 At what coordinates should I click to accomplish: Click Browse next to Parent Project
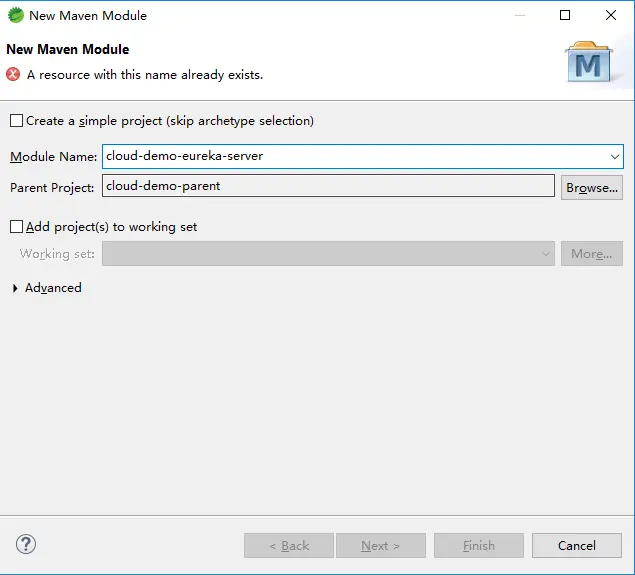[x=592, y=187]
